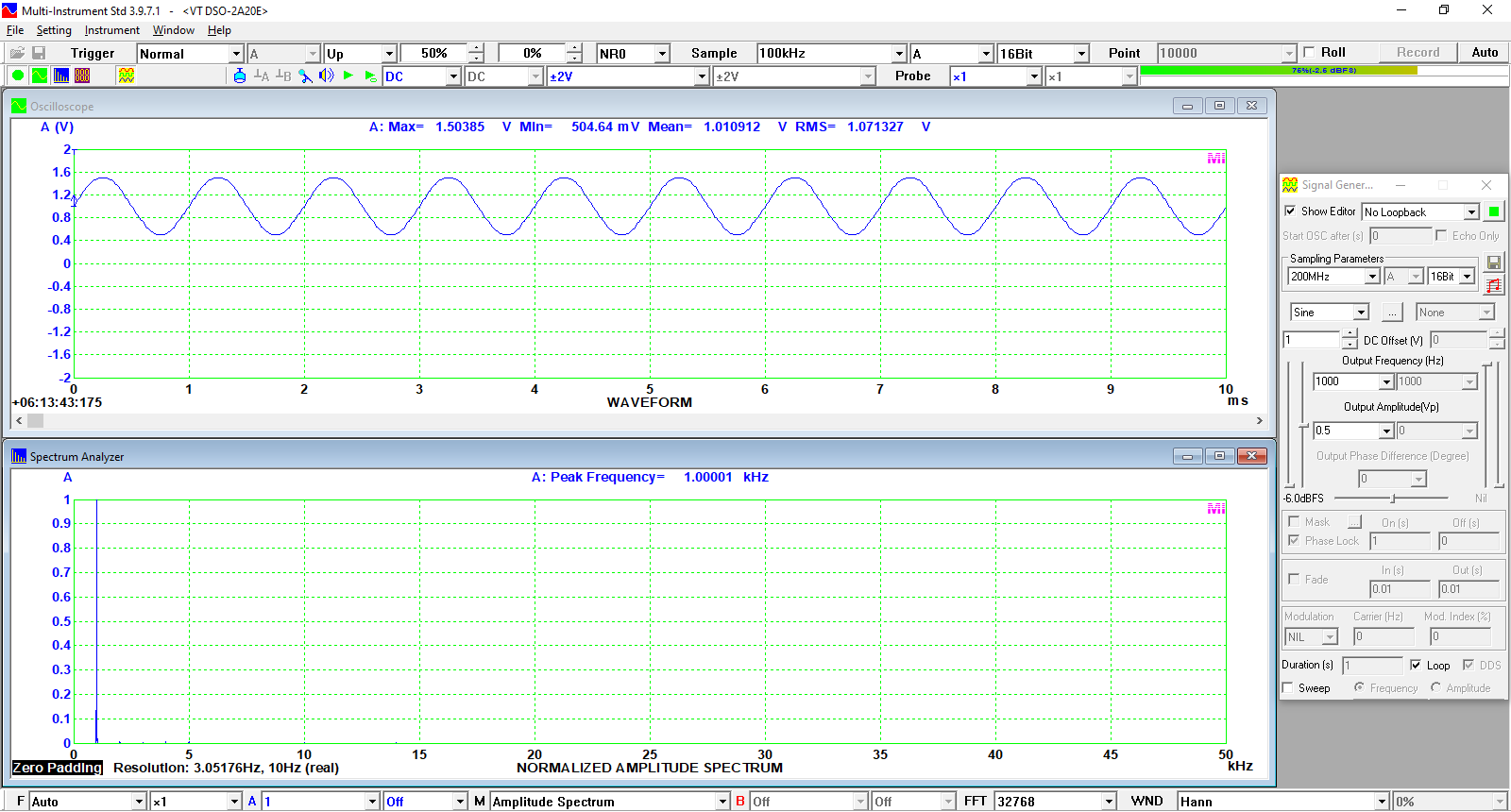Viewport: 1511px width, 812px height.
Task: Click the channel A zeroing icon
Action: click(262, 76)
